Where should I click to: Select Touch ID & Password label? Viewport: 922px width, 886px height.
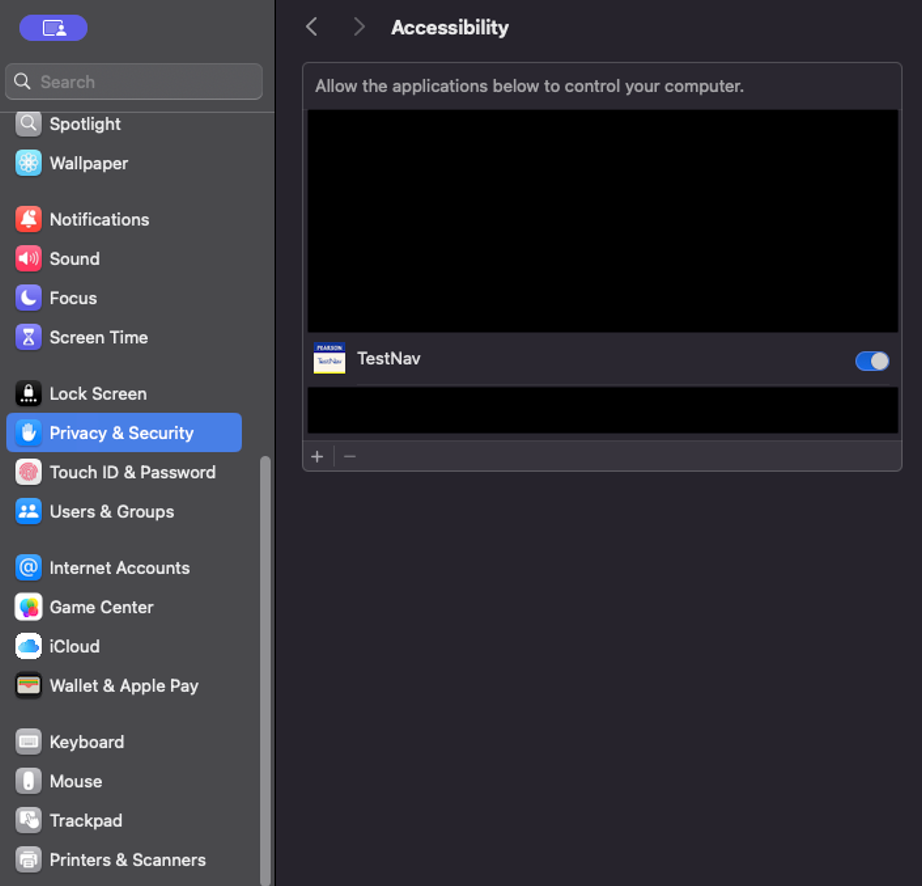pyautogui.click(x=133, y=472)
